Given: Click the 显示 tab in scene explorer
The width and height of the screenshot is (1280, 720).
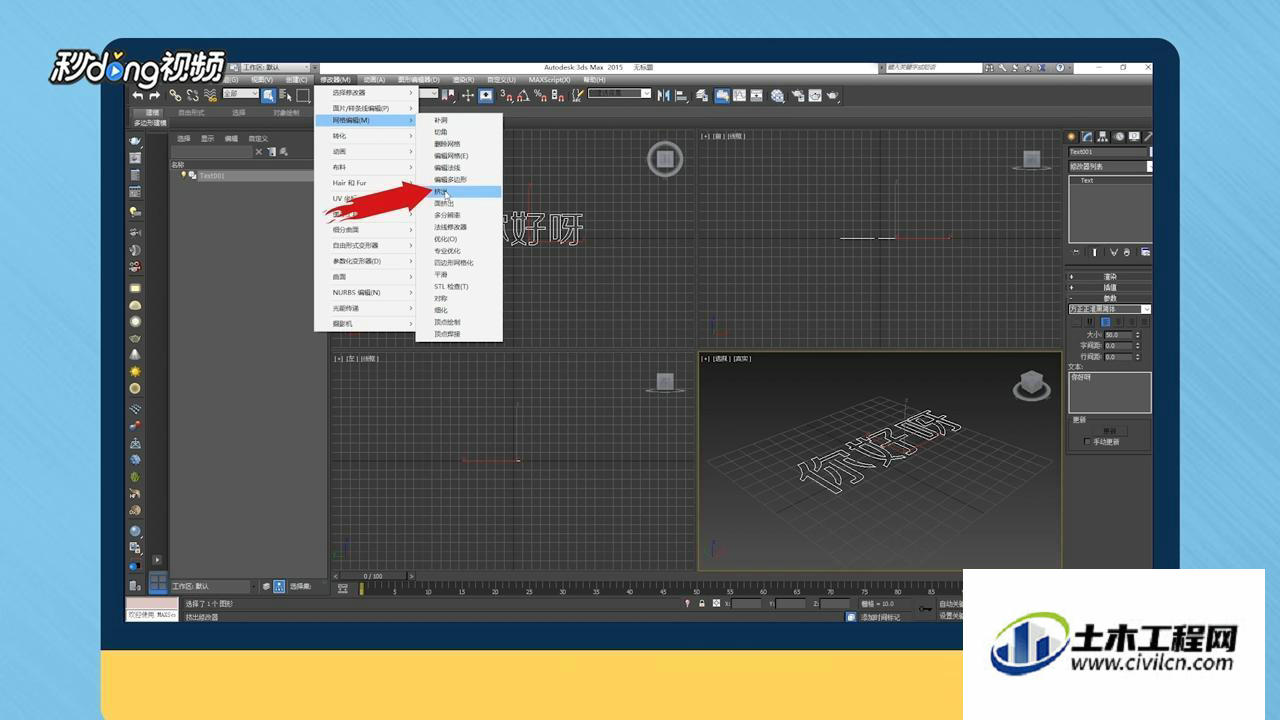Looking at the screenshot, I should (x=207, y=139).
